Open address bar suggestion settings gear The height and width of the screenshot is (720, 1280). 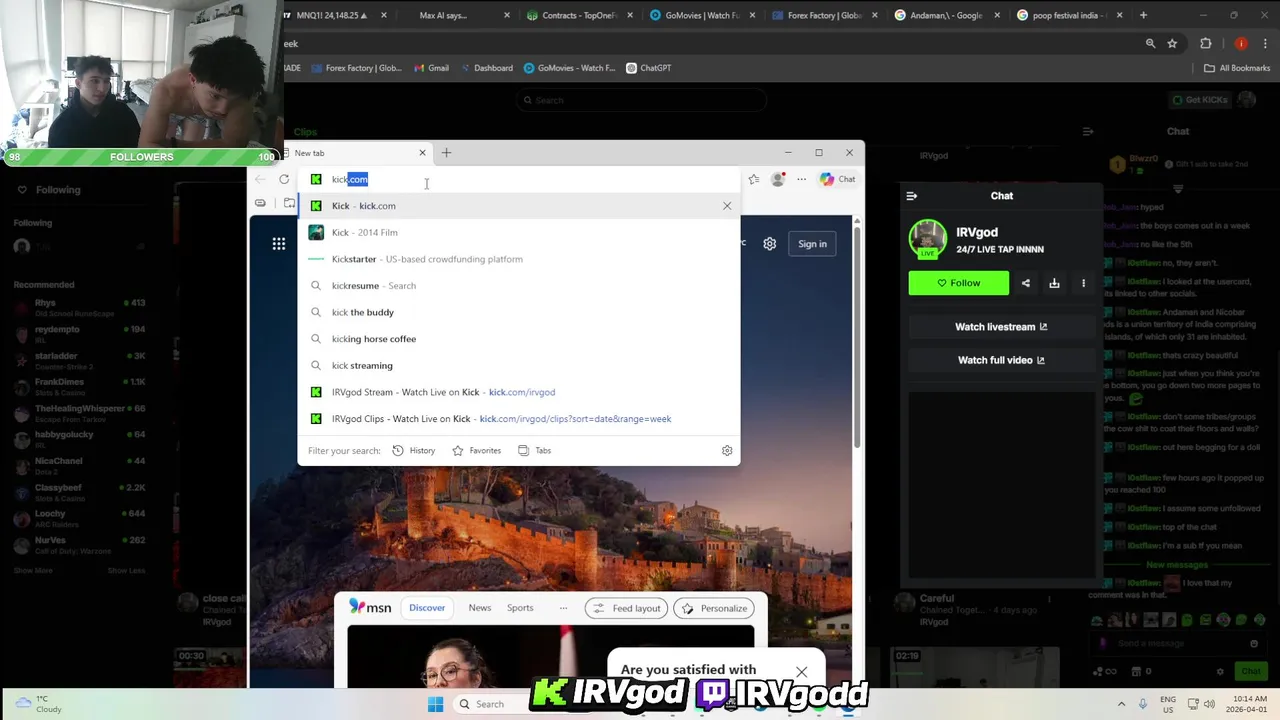click(727, 451)
